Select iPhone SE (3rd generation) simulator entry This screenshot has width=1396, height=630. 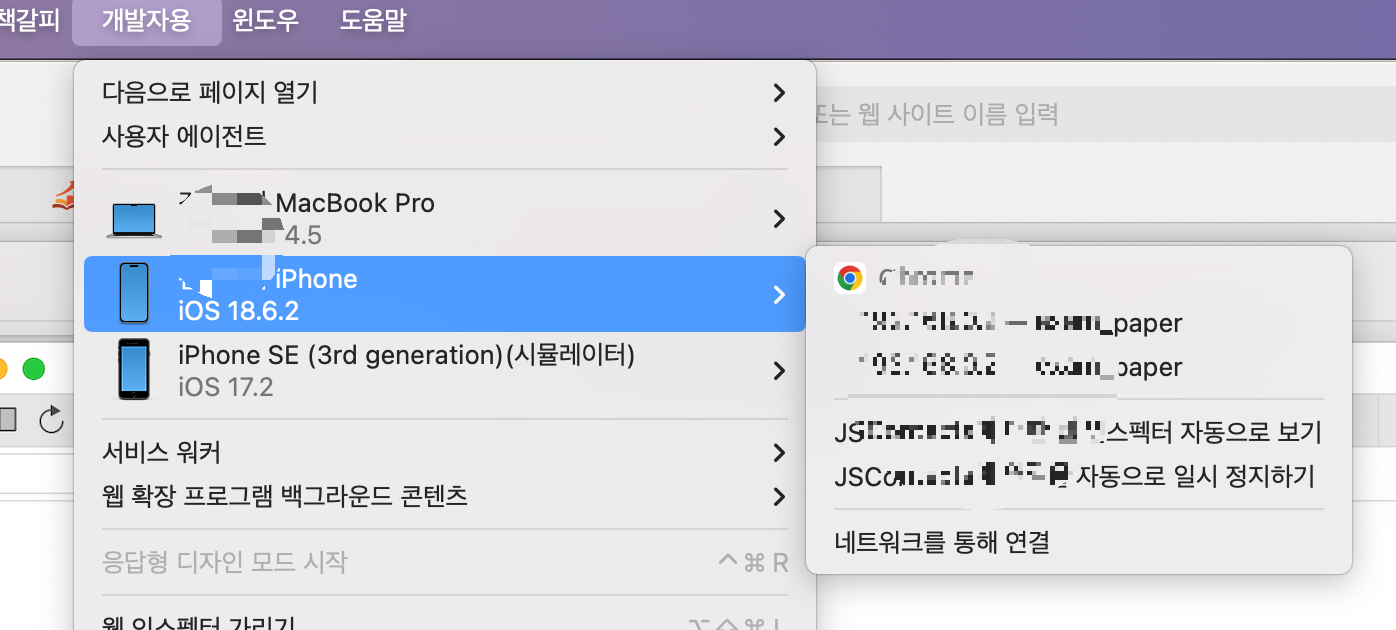coord(445,370)
